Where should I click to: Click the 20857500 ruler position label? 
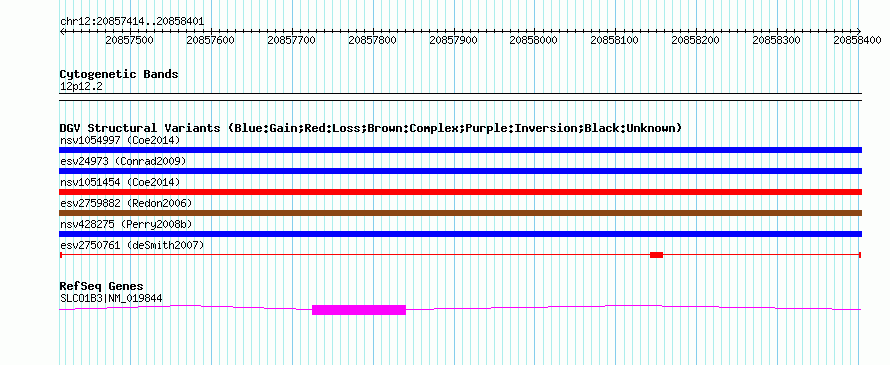coord(129,40)
